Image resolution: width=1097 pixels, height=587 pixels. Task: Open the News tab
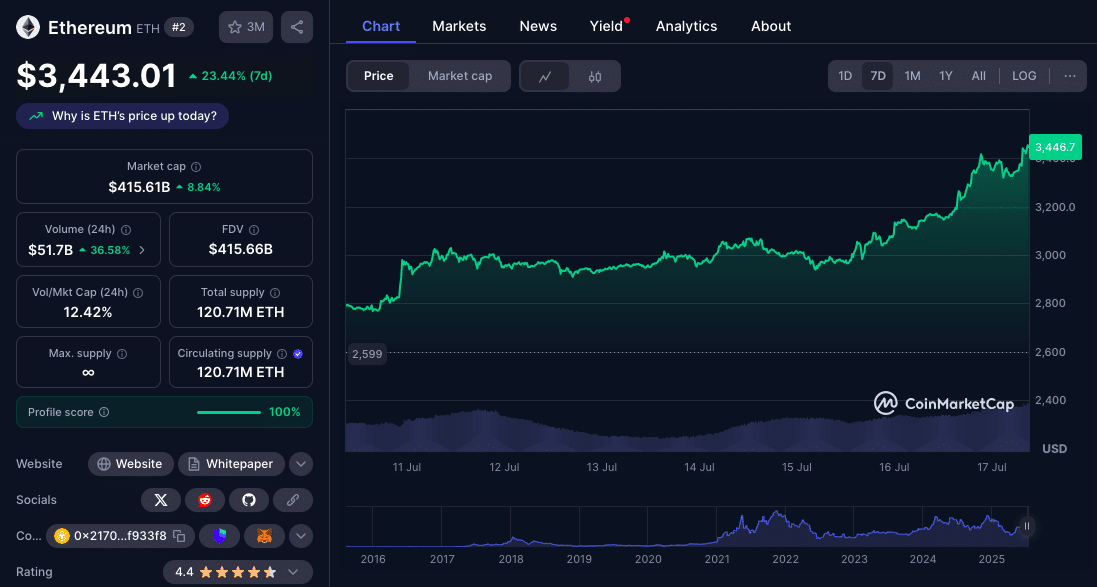[538, 26]
